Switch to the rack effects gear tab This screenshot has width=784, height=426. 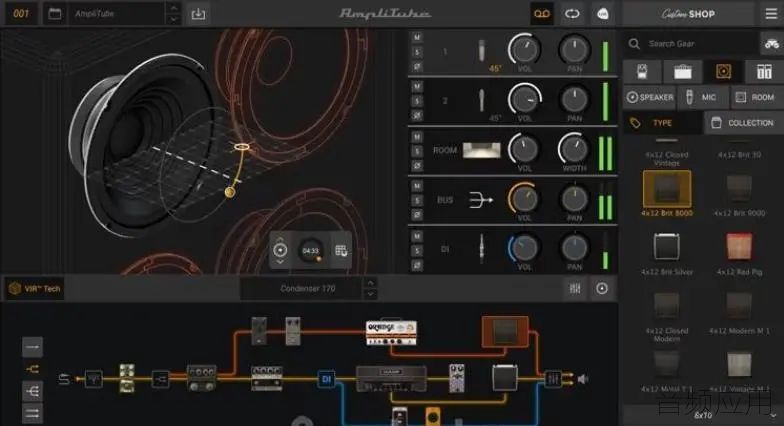coord(764,72)
